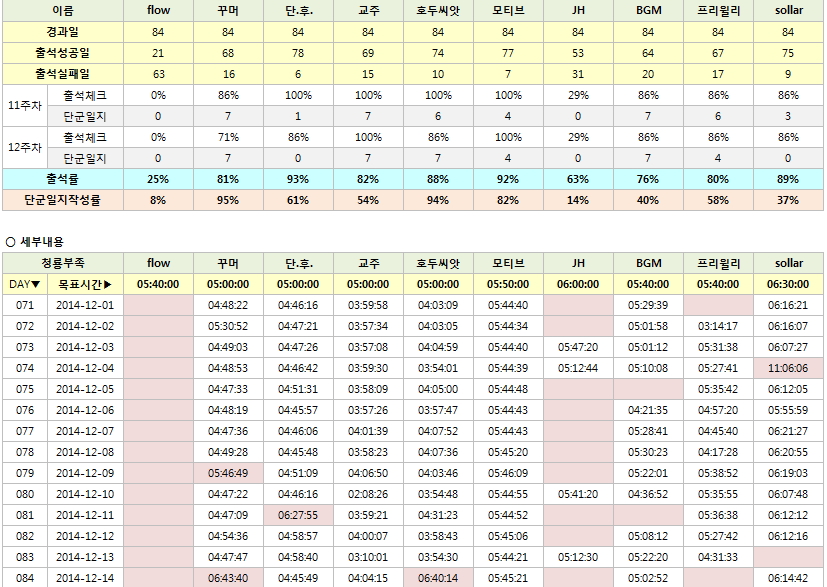Select the 11주차 merged cell

click(25, 105)
